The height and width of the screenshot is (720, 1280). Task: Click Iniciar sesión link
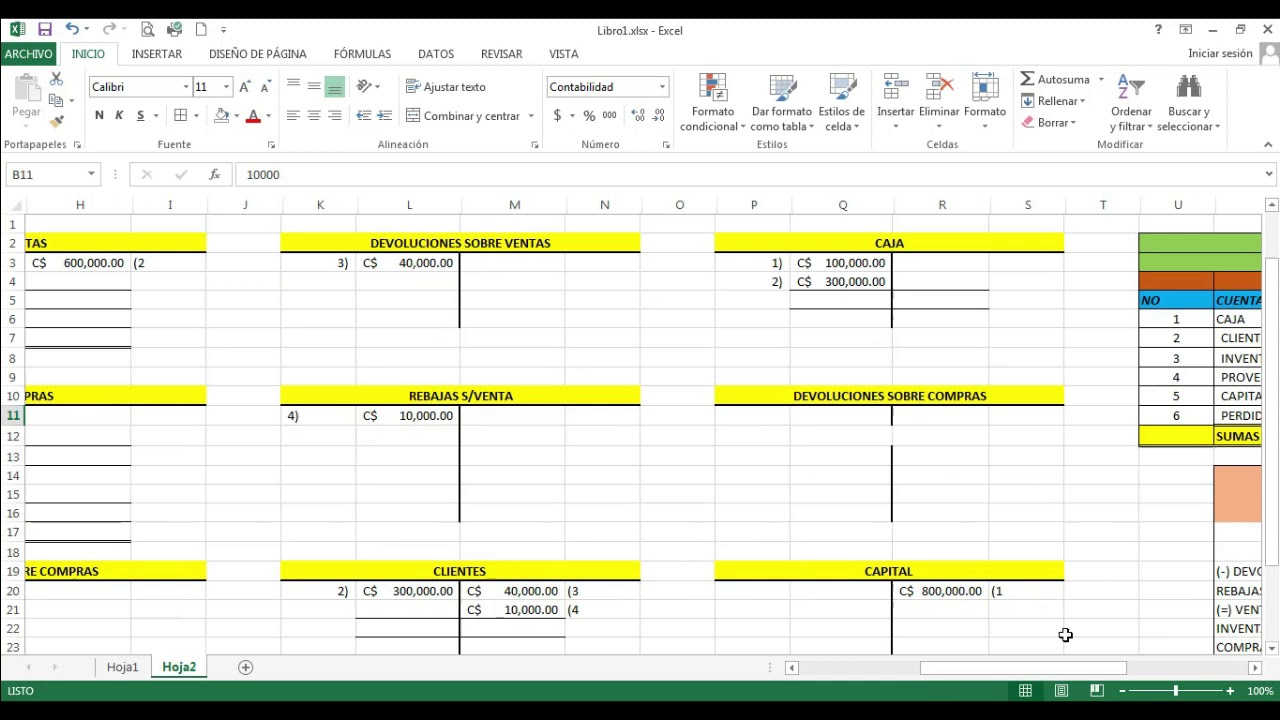[1220, 54]
